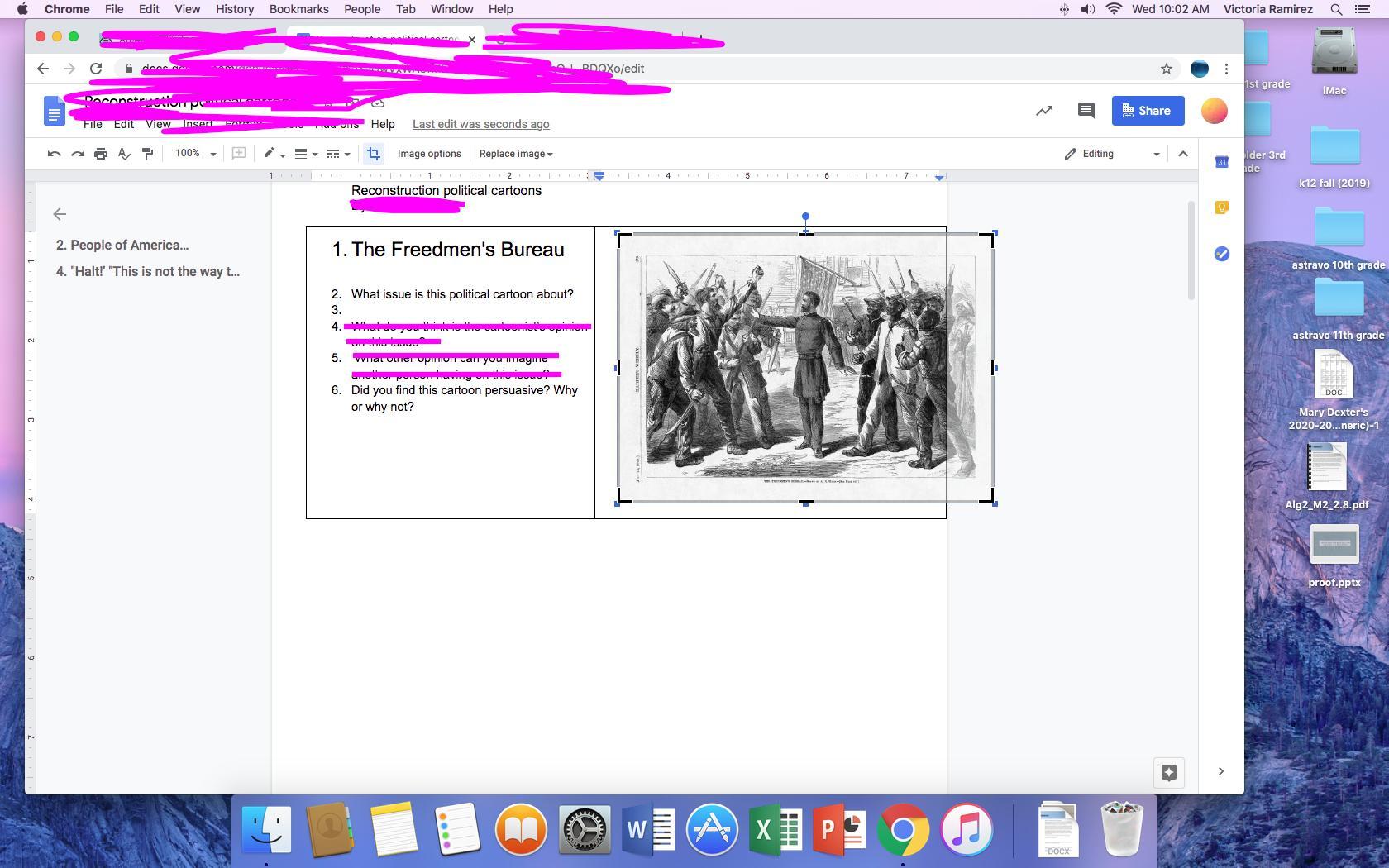Open the border dash style dropdown
This screenshot has height=868, width=1389.
[x=338, y=154]
